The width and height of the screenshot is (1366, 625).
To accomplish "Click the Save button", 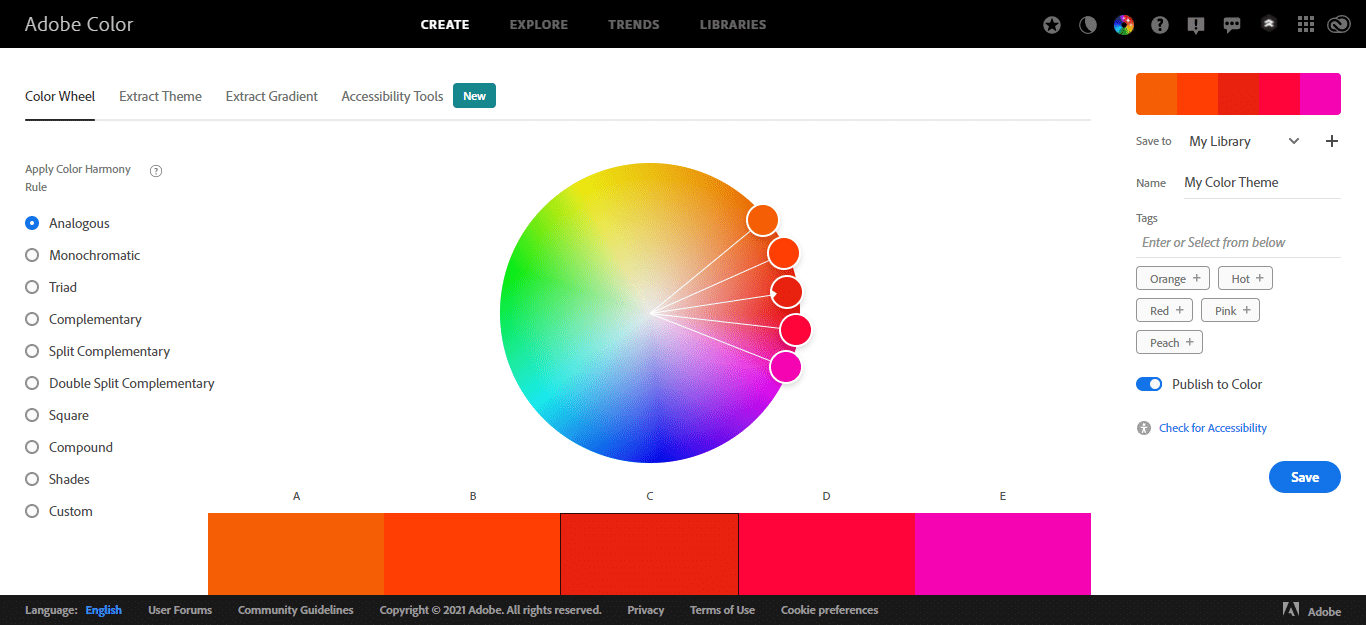I will point(1305,477).
